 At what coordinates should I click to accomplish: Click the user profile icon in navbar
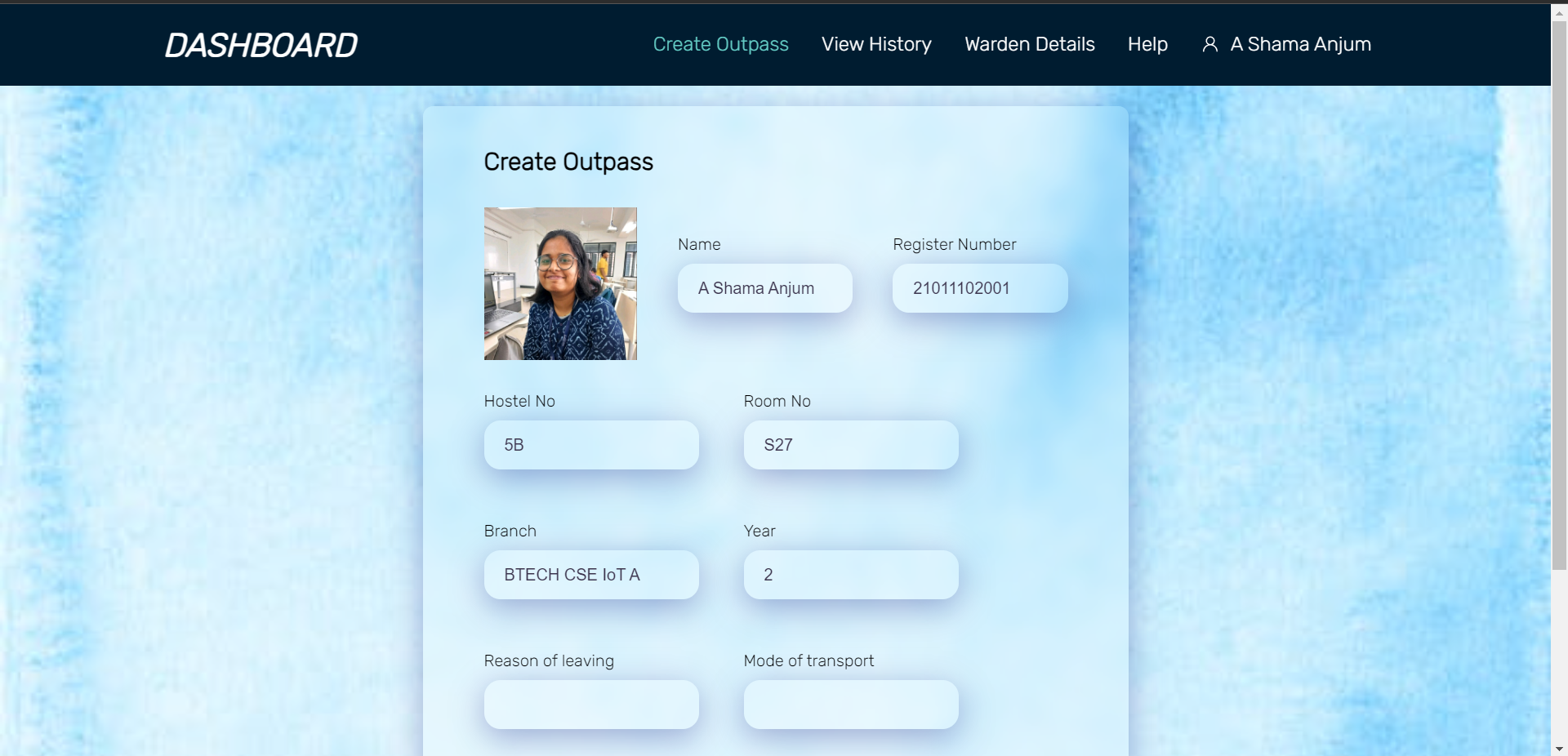pyautogui.click(x=1211, y=44)
